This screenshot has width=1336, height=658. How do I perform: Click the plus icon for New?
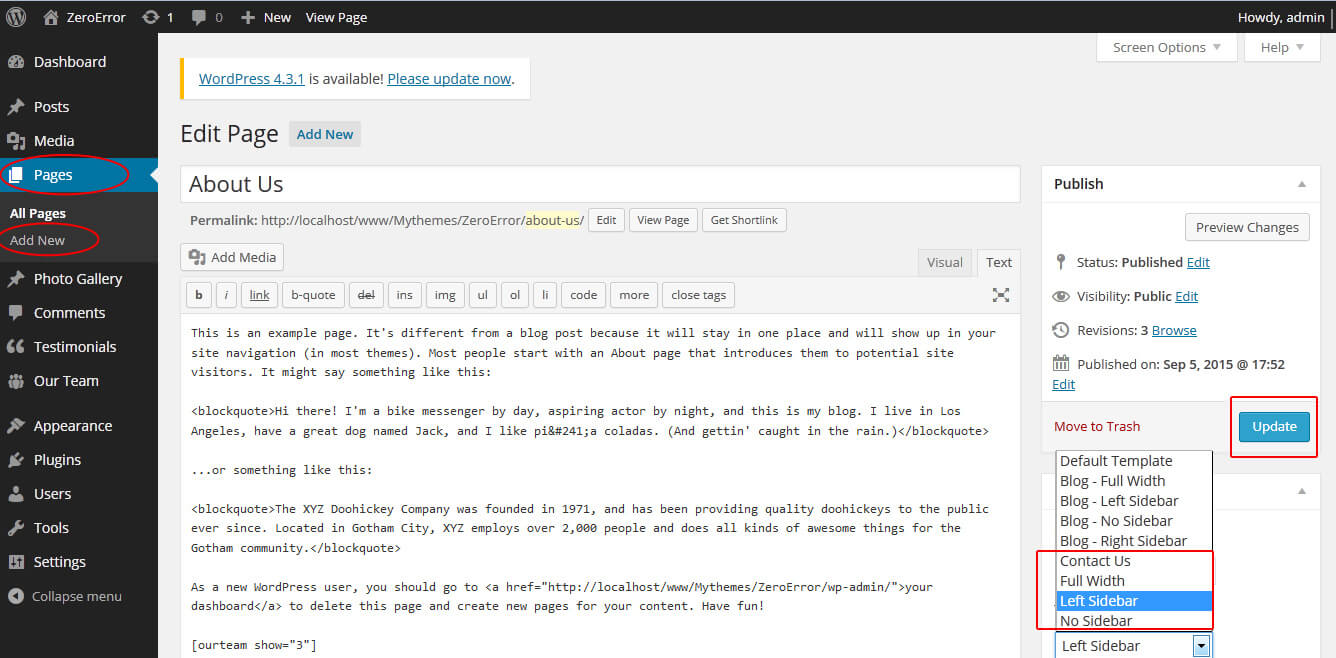coord(248,17)
